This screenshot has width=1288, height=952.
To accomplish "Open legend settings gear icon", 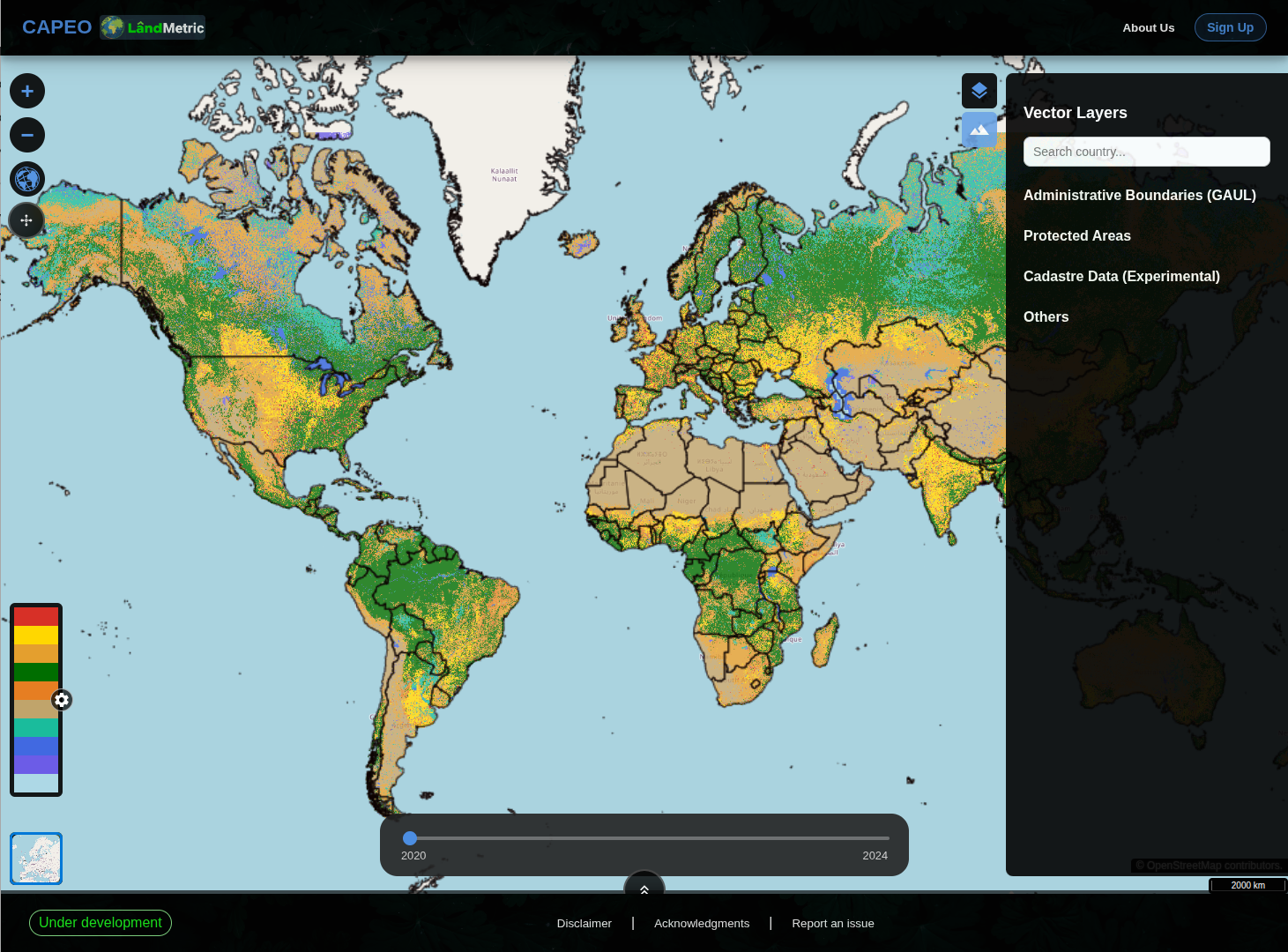I will coord(62,700).
